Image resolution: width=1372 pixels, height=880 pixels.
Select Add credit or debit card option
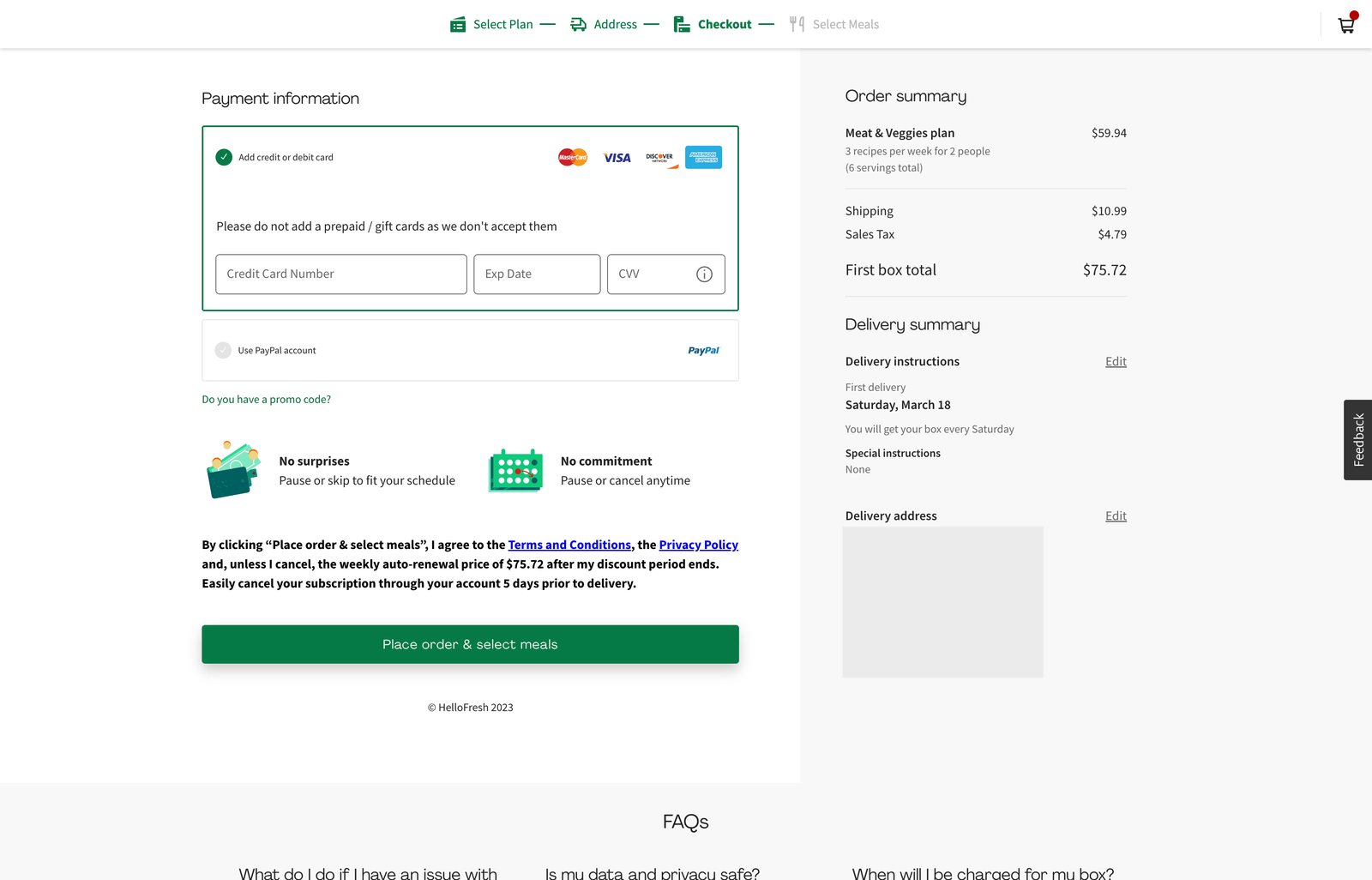(x=224, y=158)
